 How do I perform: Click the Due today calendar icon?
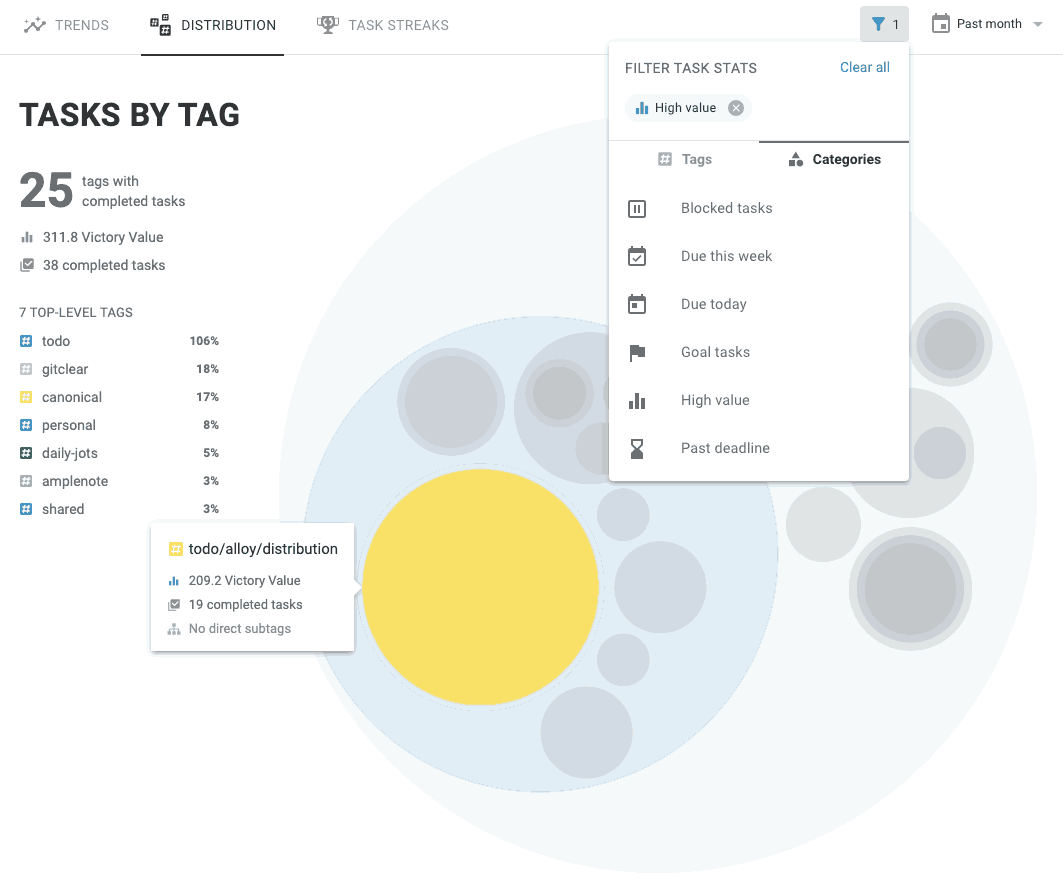637,305
